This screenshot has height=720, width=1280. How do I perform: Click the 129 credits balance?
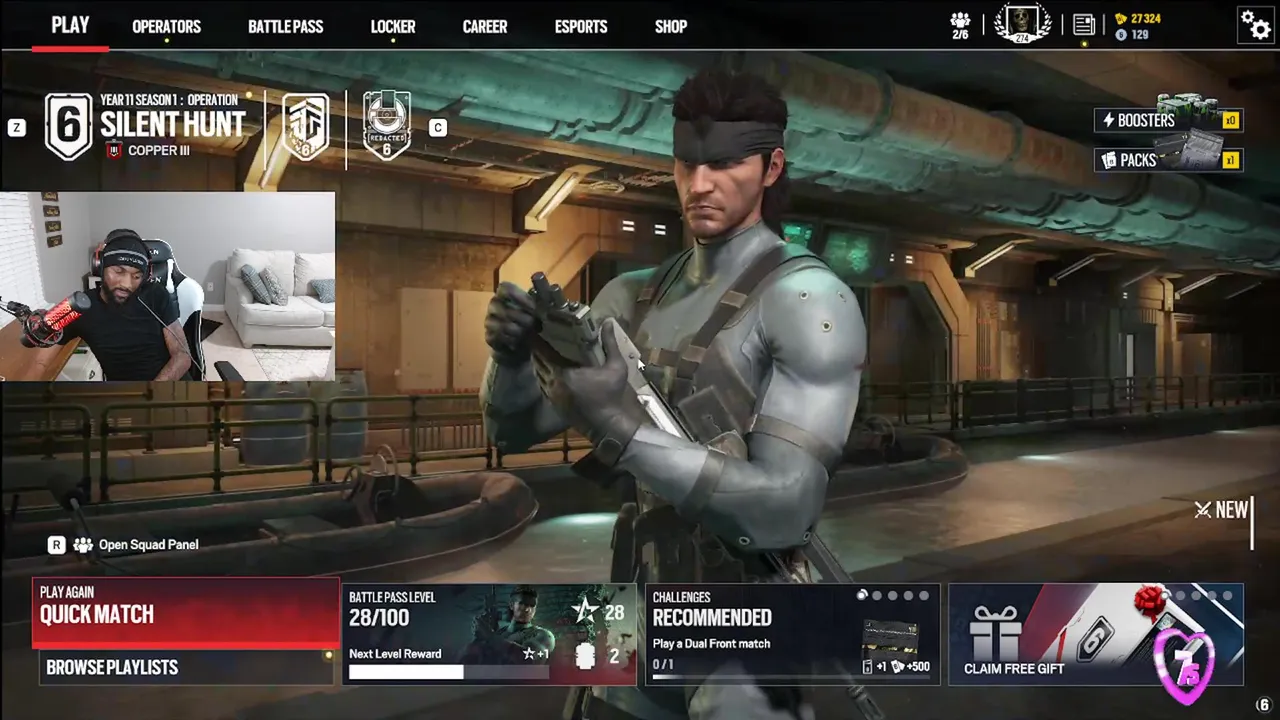pos(1140,35)
